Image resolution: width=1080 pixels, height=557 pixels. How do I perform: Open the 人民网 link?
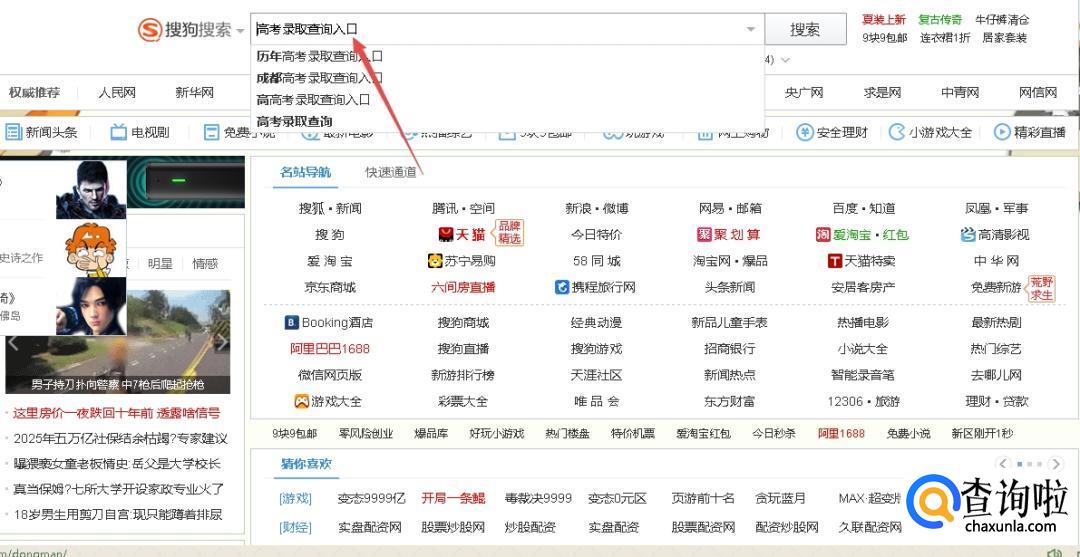pyautogui.click(x=116, y=92)
